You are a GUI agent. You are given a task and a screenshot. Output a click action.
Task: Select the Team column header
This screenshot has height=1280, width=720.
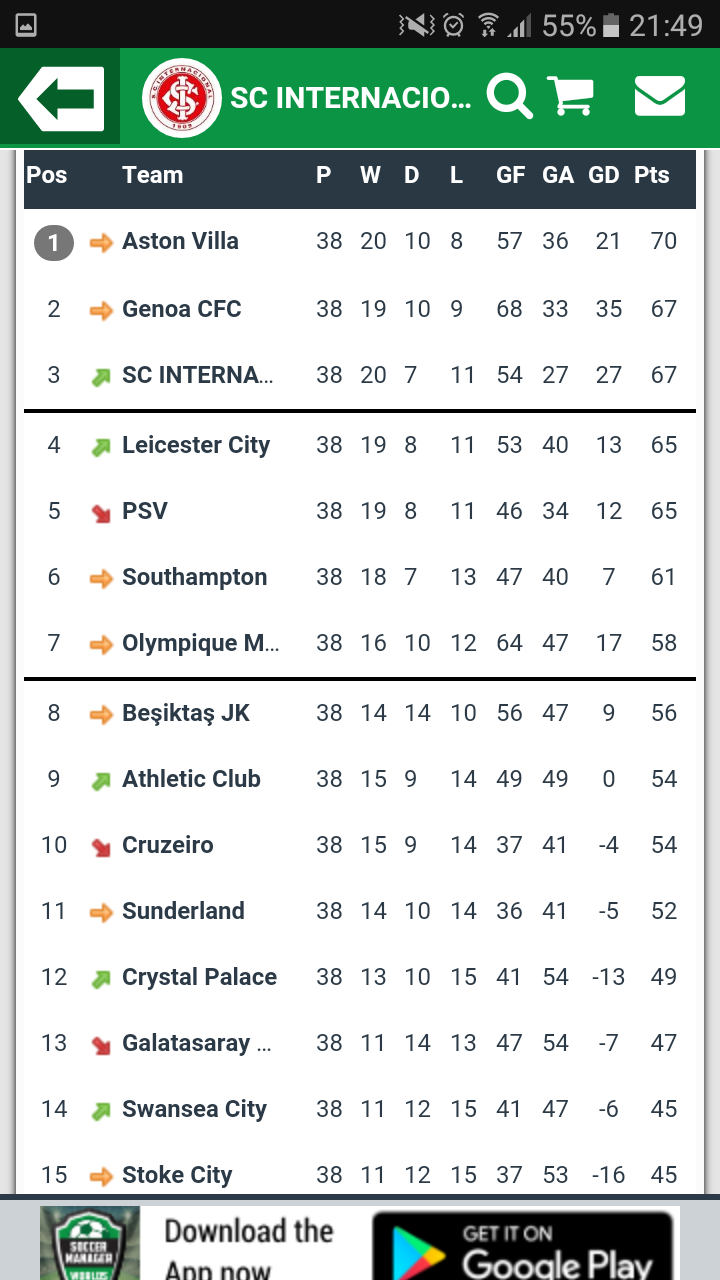(152, 176)
